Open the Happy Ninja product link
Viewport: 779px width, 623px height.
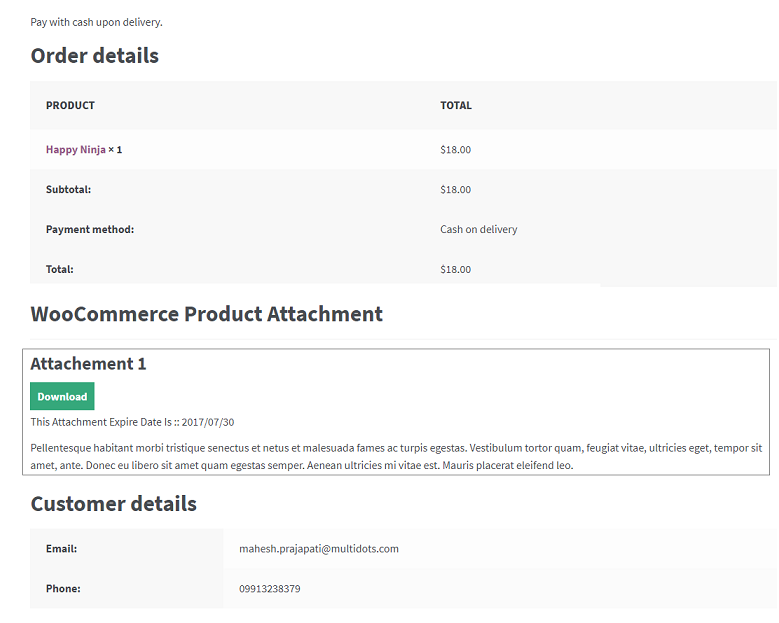pyautogui.click(x=76, y=150)
